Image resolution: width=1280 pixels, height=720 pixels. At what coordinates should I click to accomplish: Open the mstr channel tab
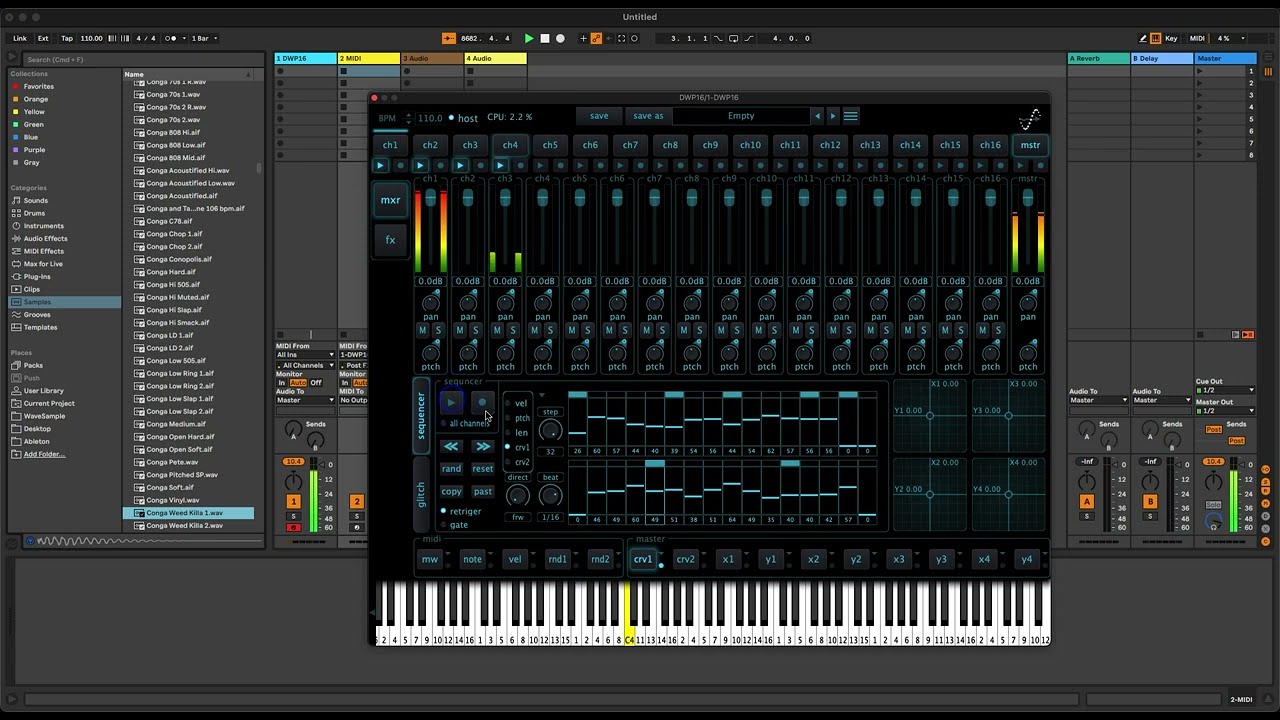coord(1030,145)
